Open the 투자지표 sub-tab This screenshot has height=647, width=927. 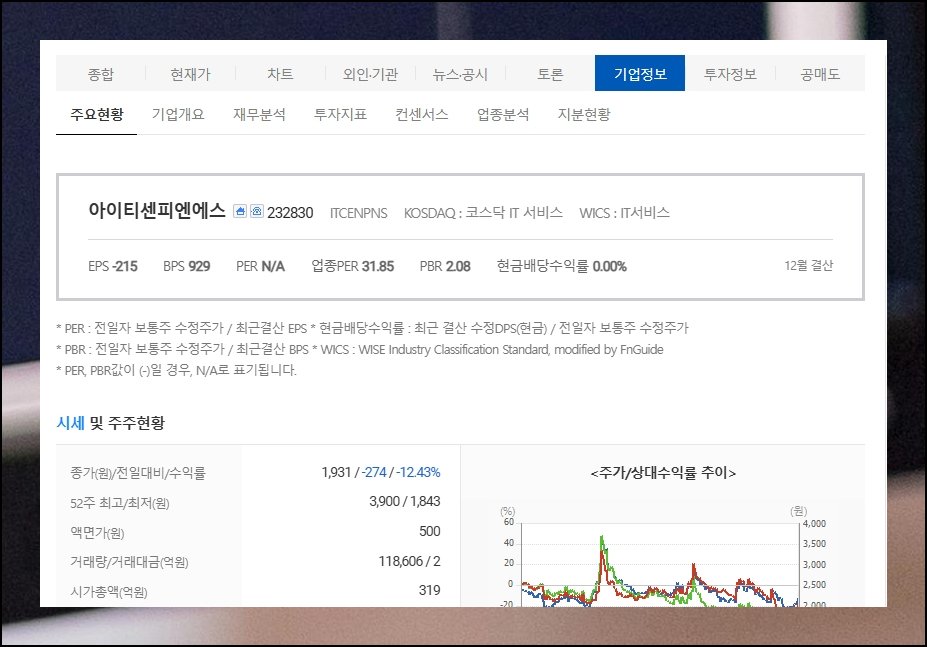coord(341,114)
